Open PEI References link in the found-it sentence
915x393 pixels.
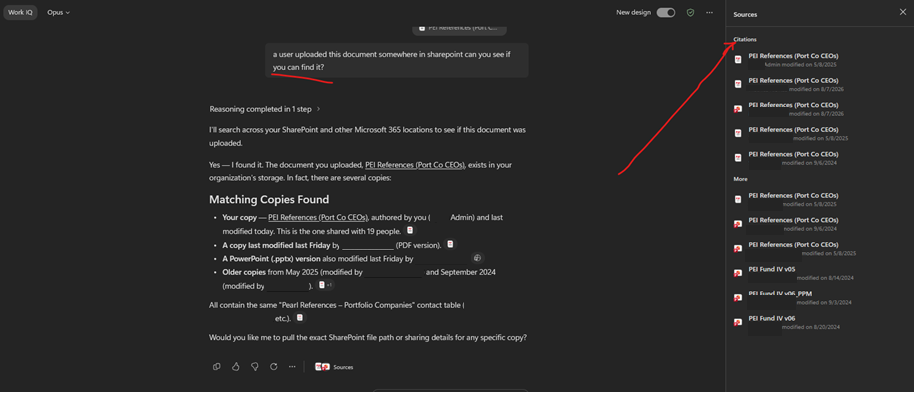tap(414, 165)
